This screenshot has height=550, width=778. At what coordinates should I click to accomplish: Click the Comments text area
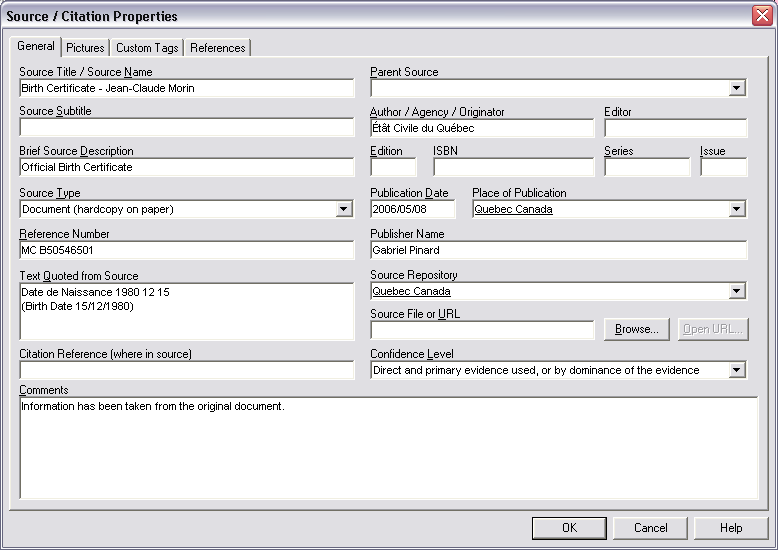click(388, 448)
